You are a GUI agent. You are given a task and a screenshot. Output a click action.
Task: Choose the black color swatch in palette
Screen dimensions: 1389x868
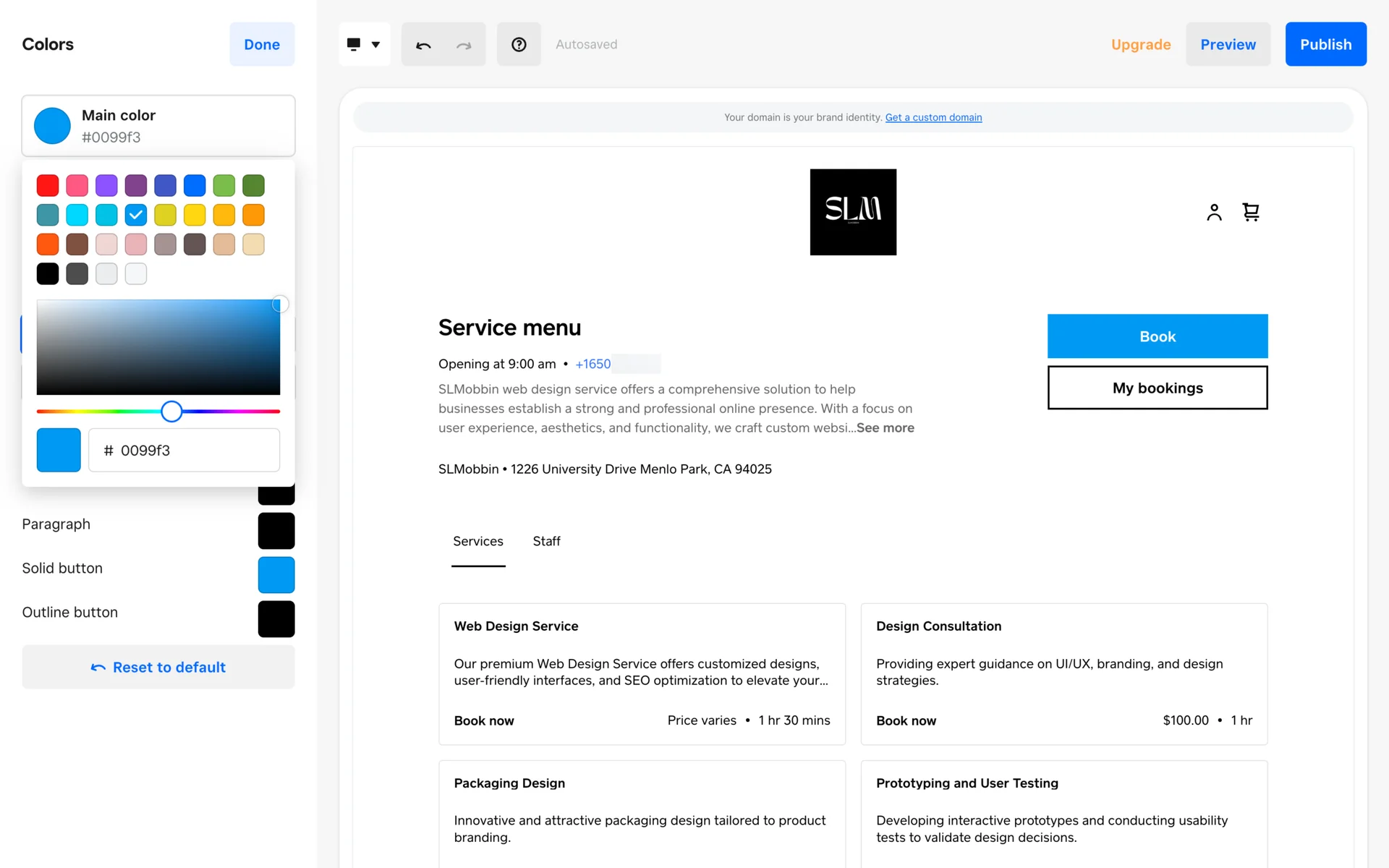click(48, 273)
